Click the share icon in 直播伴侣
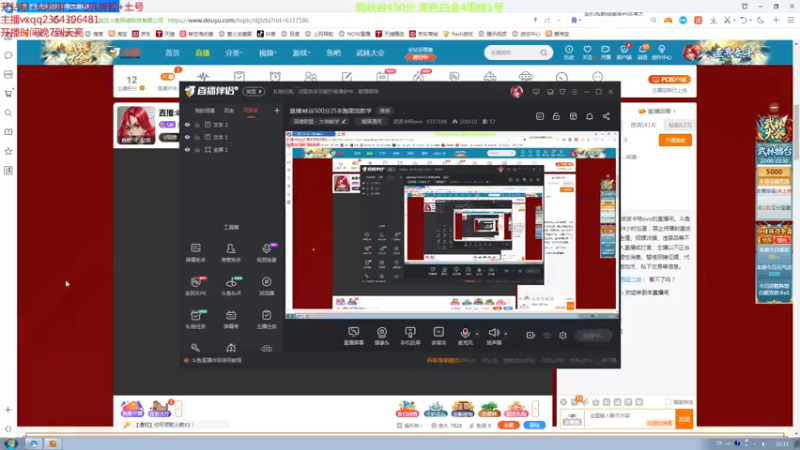 606,116
